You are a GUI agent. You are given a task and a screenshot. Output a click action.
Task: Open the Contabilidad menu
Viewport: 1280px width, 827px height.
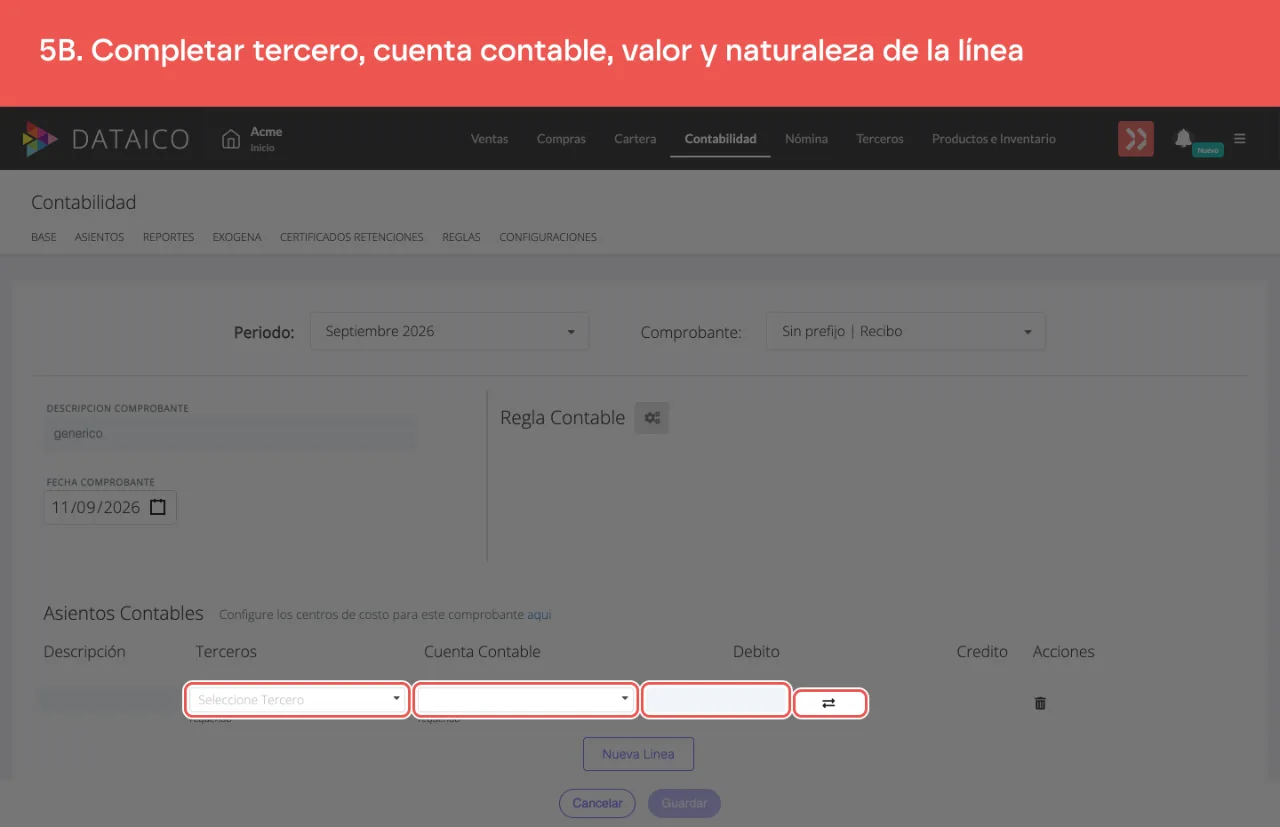[720, 139]
